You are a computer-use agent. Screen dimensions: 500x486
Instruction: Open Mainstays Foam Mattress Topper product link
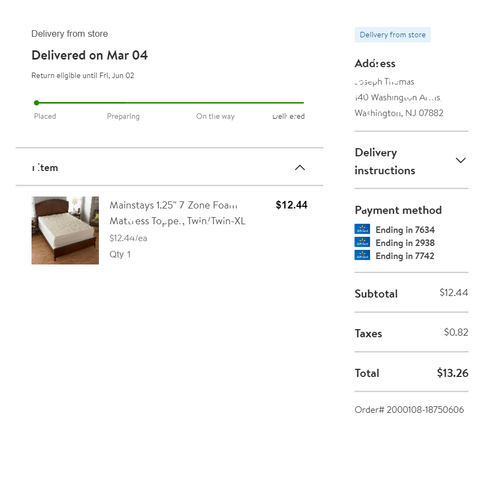pyautogui.click(x=177, y=213)
